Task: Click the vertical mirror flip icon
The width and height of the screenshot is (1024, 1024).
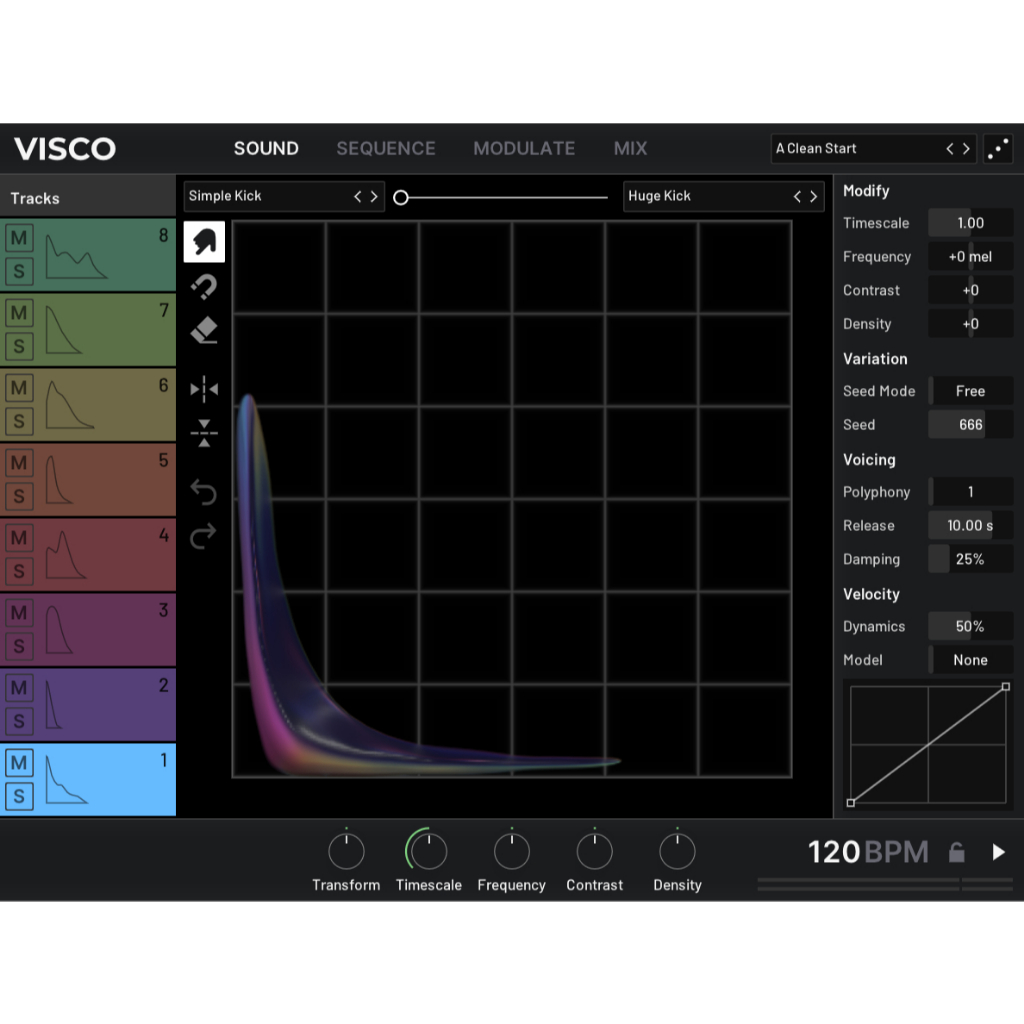Action: 204,433
